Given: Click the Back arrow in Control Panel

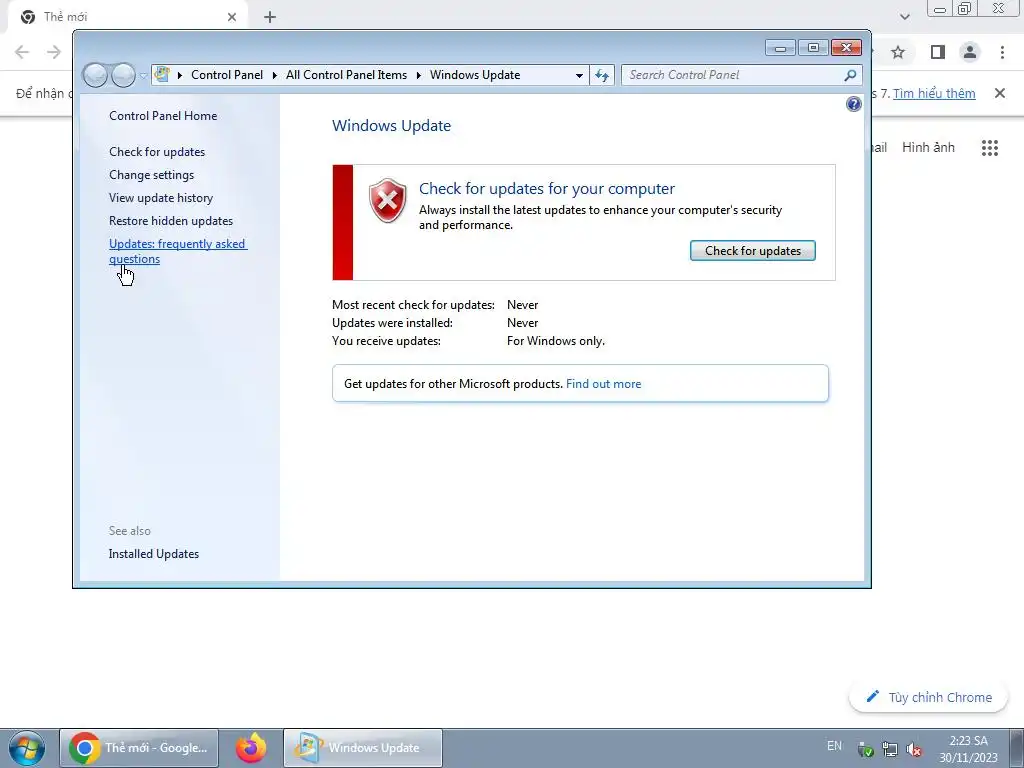Looking at the screenshot, I should (95, 75).
